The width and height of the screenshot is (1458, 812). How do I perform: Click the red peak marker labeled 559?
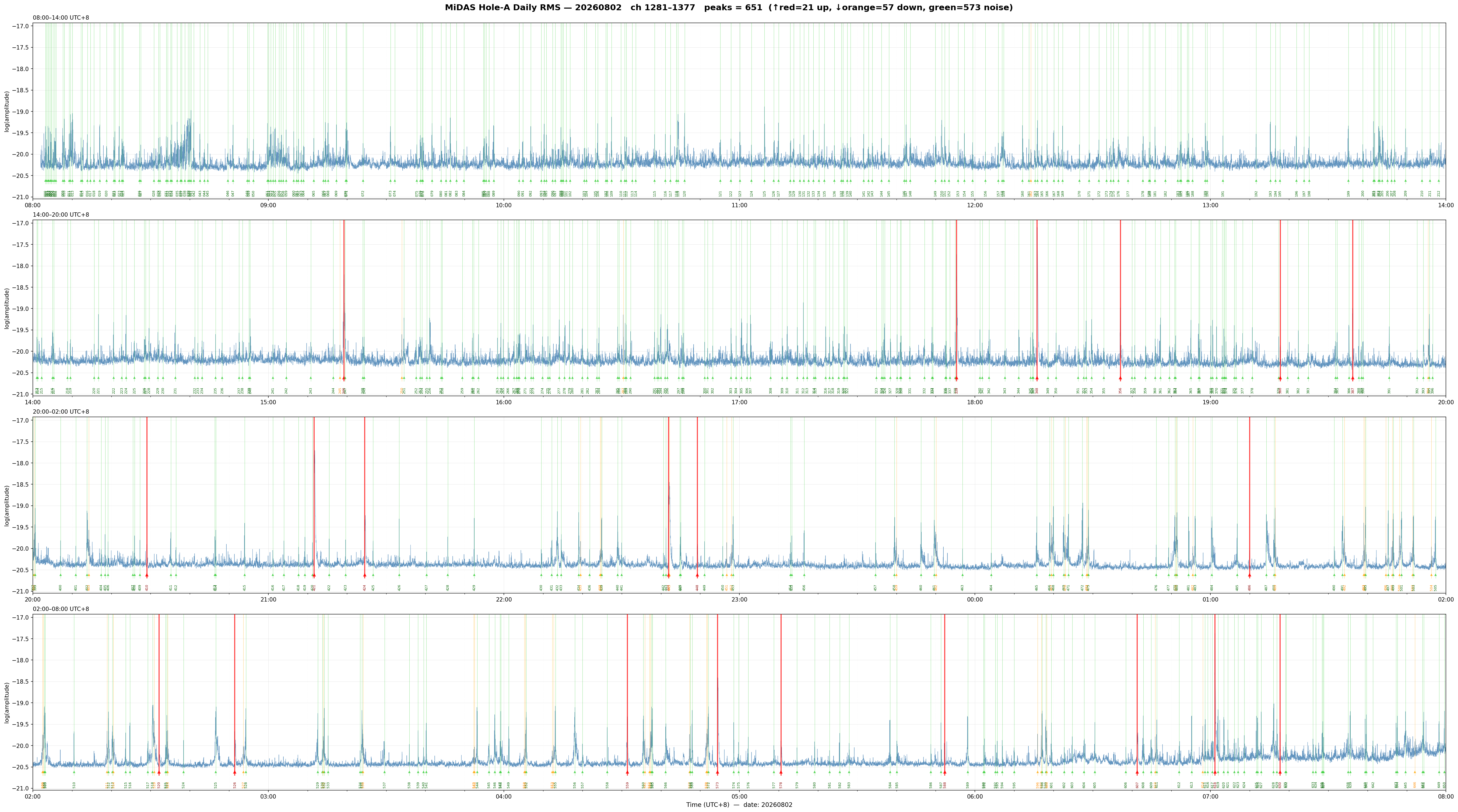point(627,772)
